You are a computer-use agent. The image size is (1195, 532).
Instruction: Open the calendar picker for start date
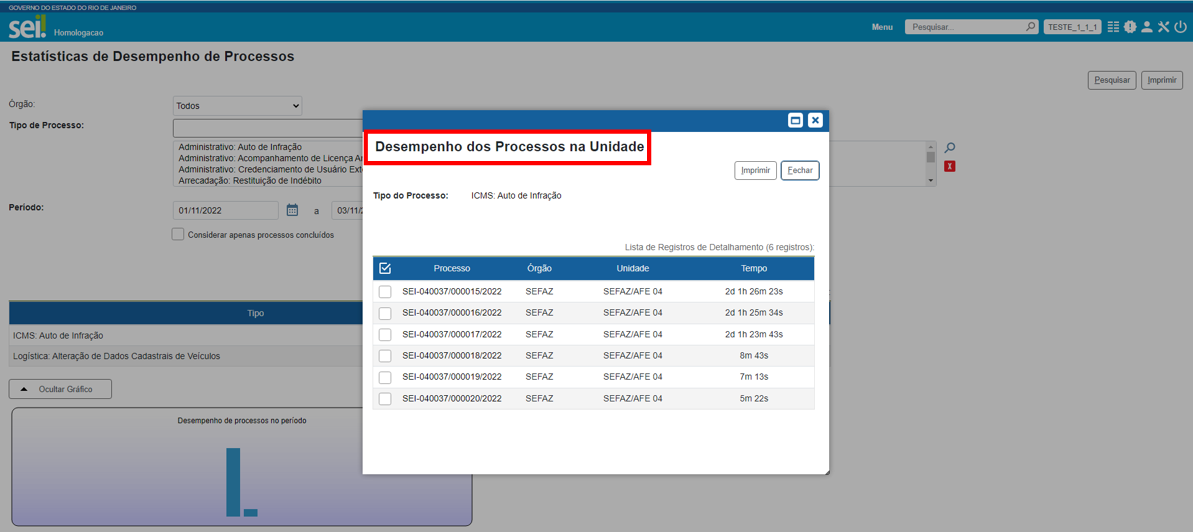(292, 210)
